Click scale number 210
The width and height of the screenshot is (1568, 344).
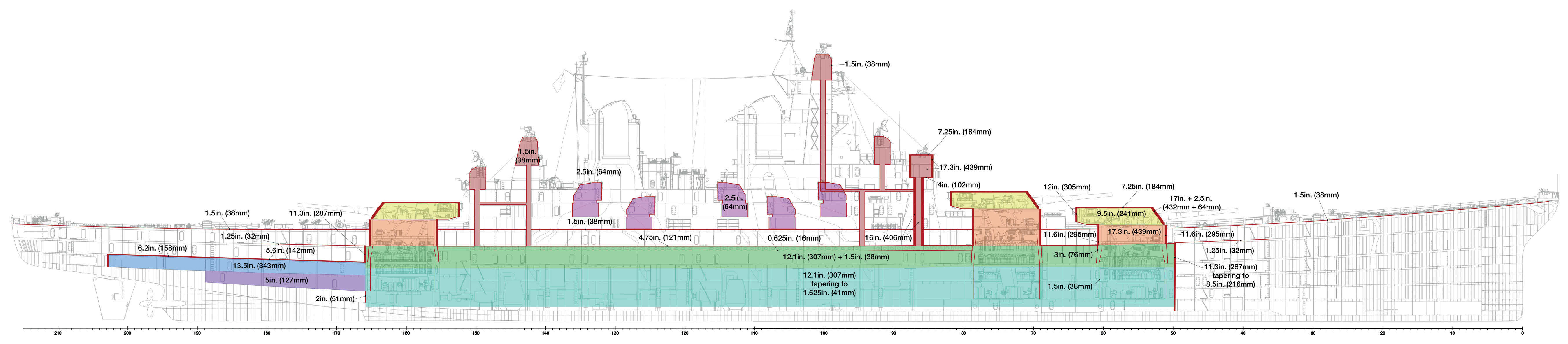(x=58, y=333)
